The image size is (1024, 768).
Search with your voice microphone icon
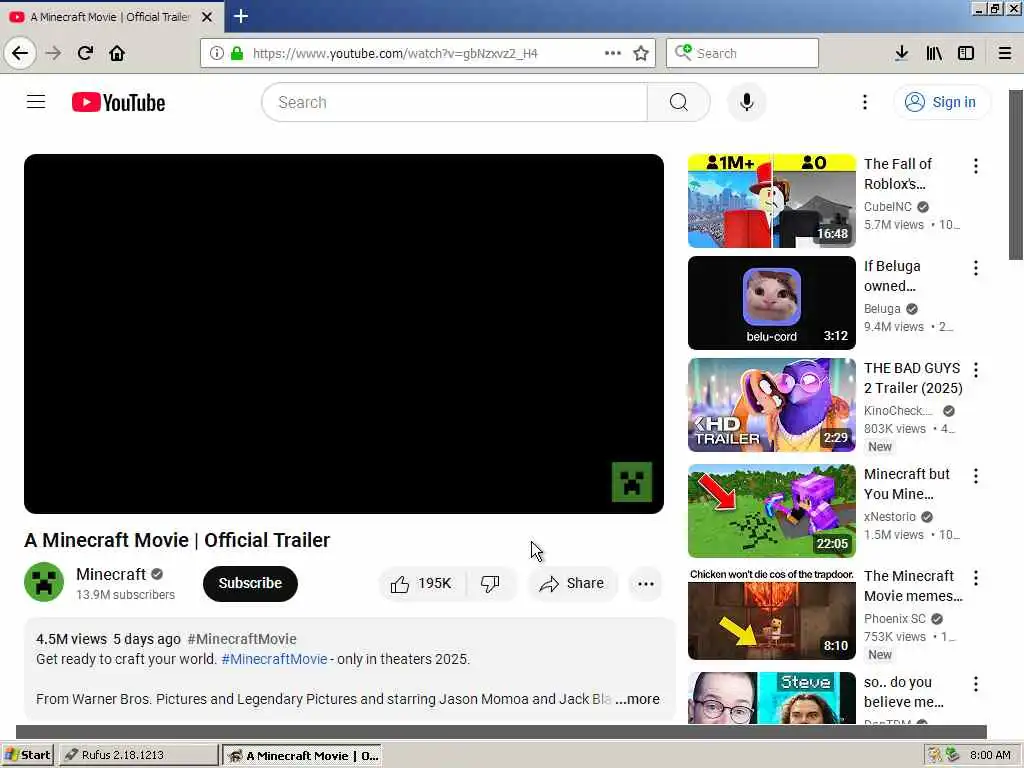point(746,102)
